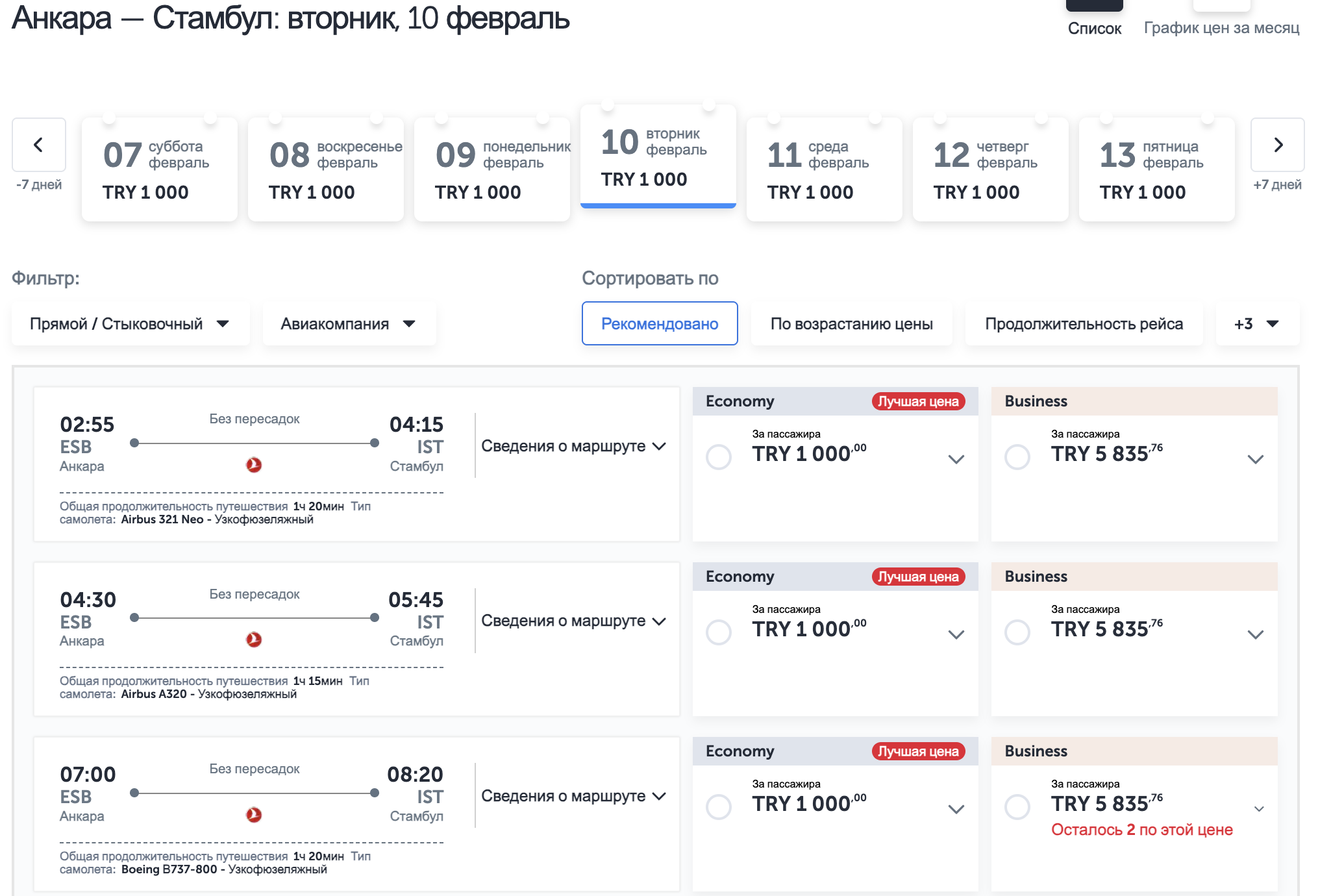Select Economy fare for 07:00 flight
This screenshot has width=1331, height=896.
tap(719, 806)
